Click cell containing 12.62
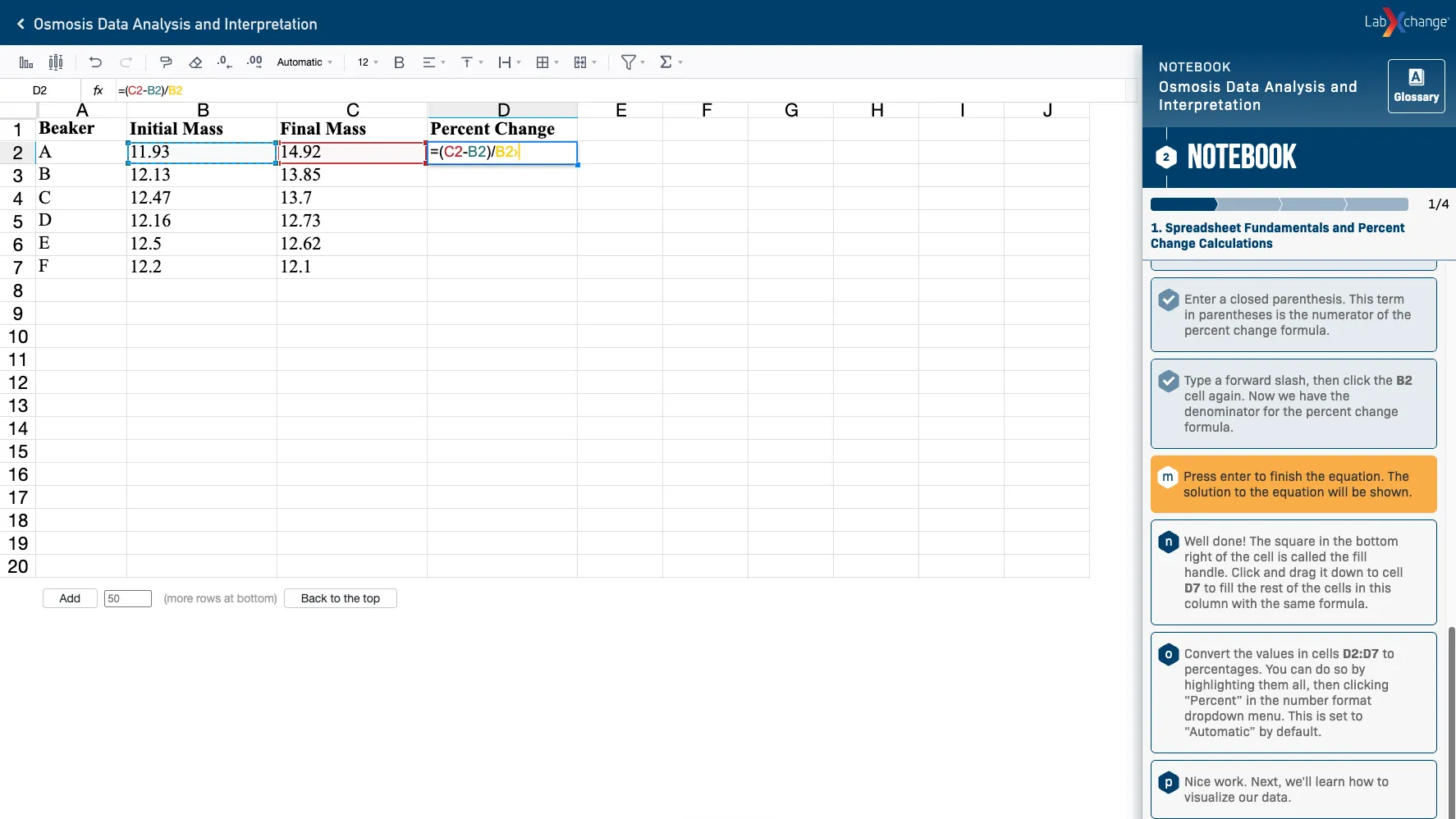Screen dimensions: 1456x819 point(352,244)
